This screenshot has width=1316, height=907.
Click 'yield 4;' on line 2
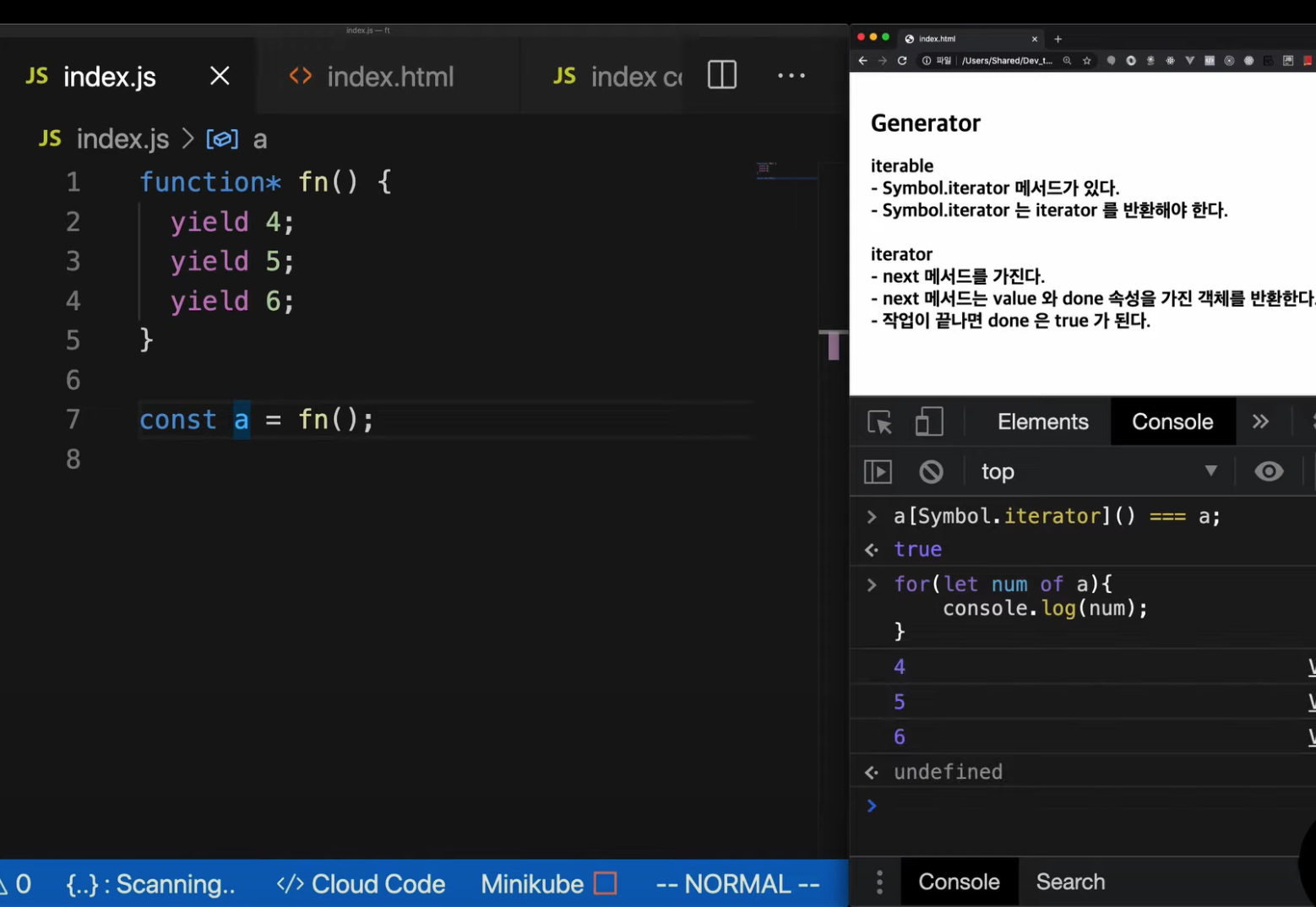pyautogui.click(x=232, y=221)
